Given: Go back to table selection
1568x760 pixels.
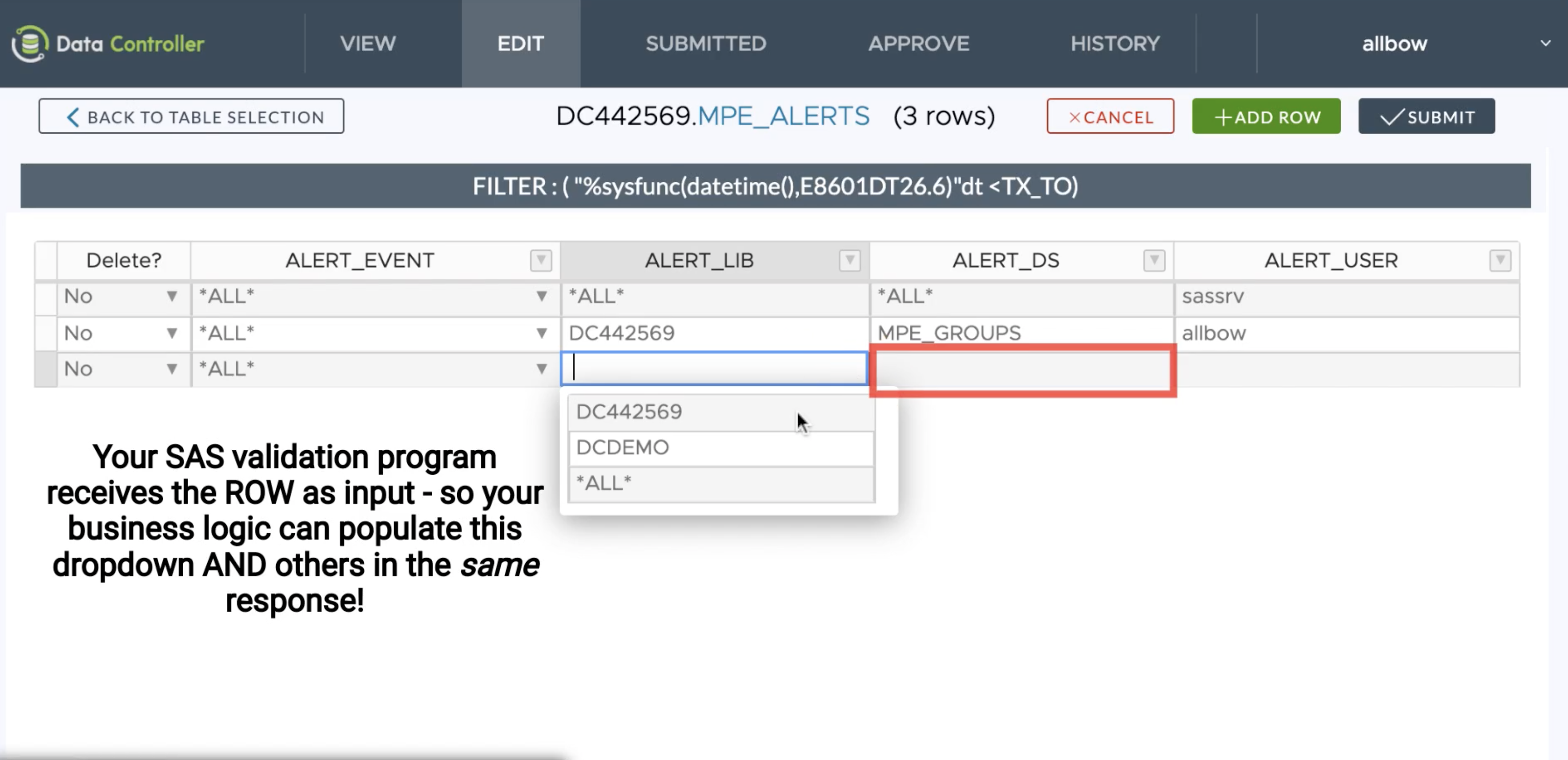Looking at the screenshot, I should 191,116.
